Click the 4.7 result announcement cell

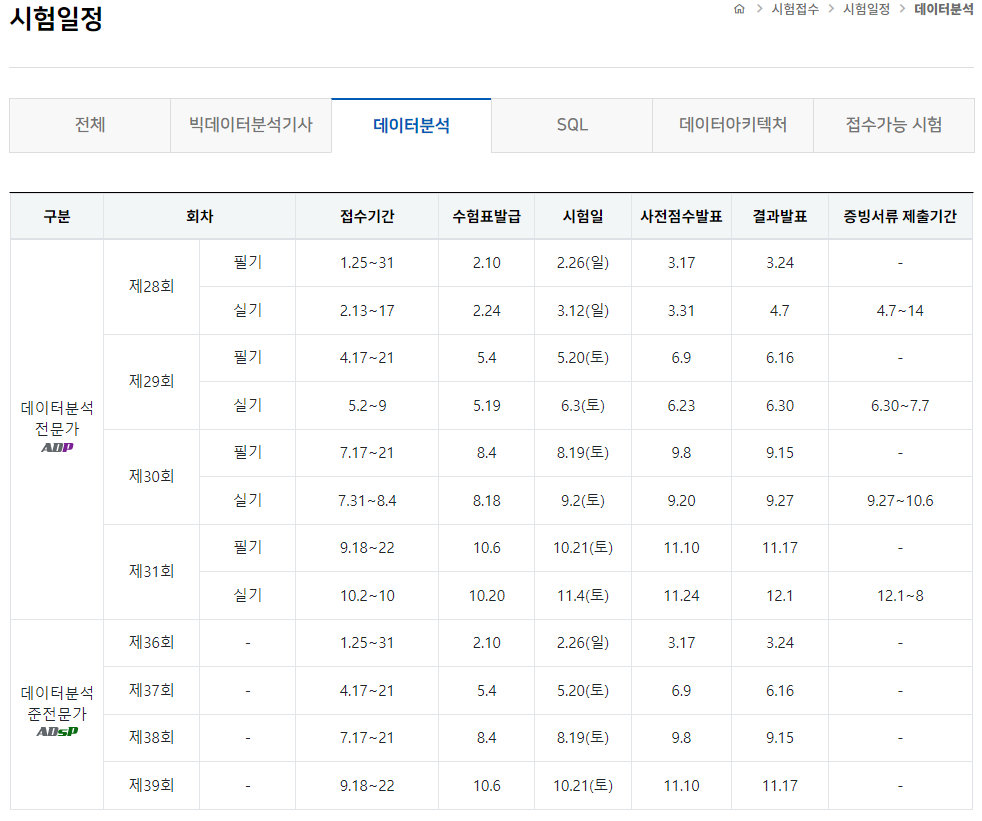coord(780,311)
